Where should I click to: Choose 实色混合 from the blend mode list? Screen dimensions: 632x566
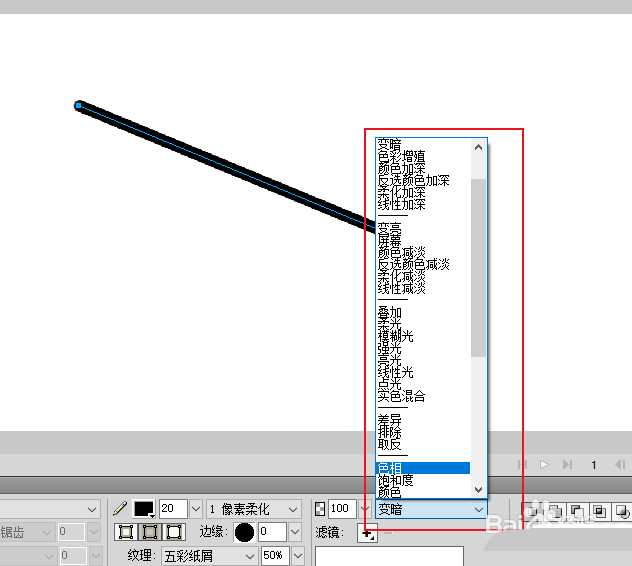pos(401,396)
